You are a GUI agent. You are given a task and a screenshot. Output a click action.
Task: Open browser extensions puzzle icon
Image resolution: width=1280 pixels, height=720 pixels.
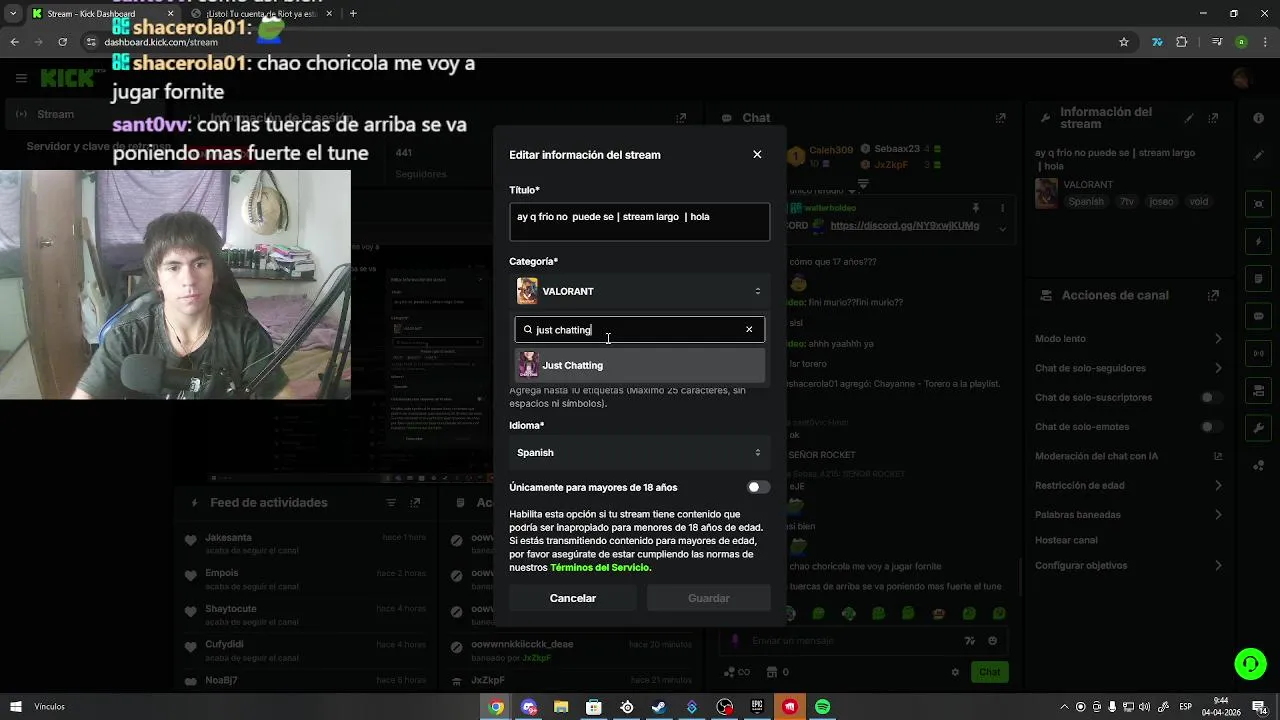(1181, 42)
